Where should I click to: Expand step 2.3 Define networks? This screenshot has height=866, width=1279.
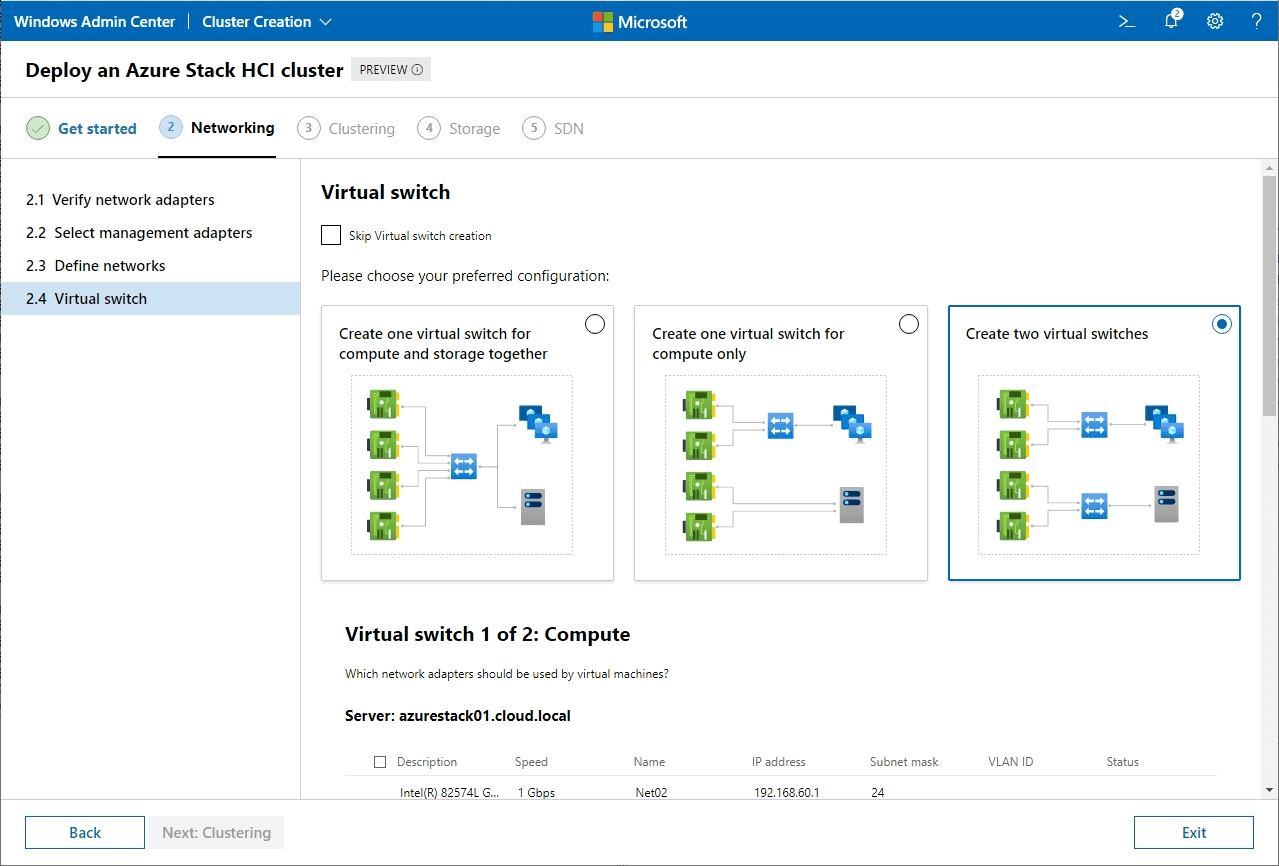tap(95, 265)
